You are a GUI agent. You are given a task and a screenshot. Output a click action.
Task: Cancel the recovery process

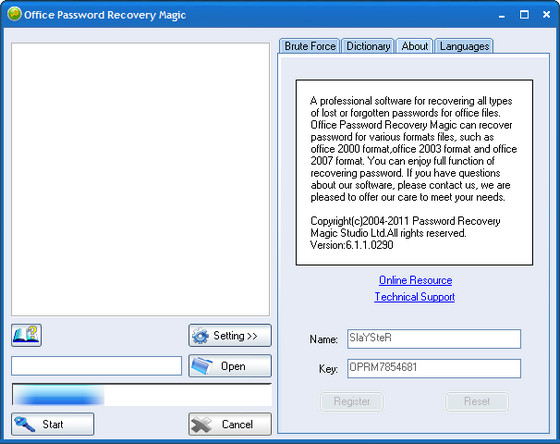click(x=230, y=424)
